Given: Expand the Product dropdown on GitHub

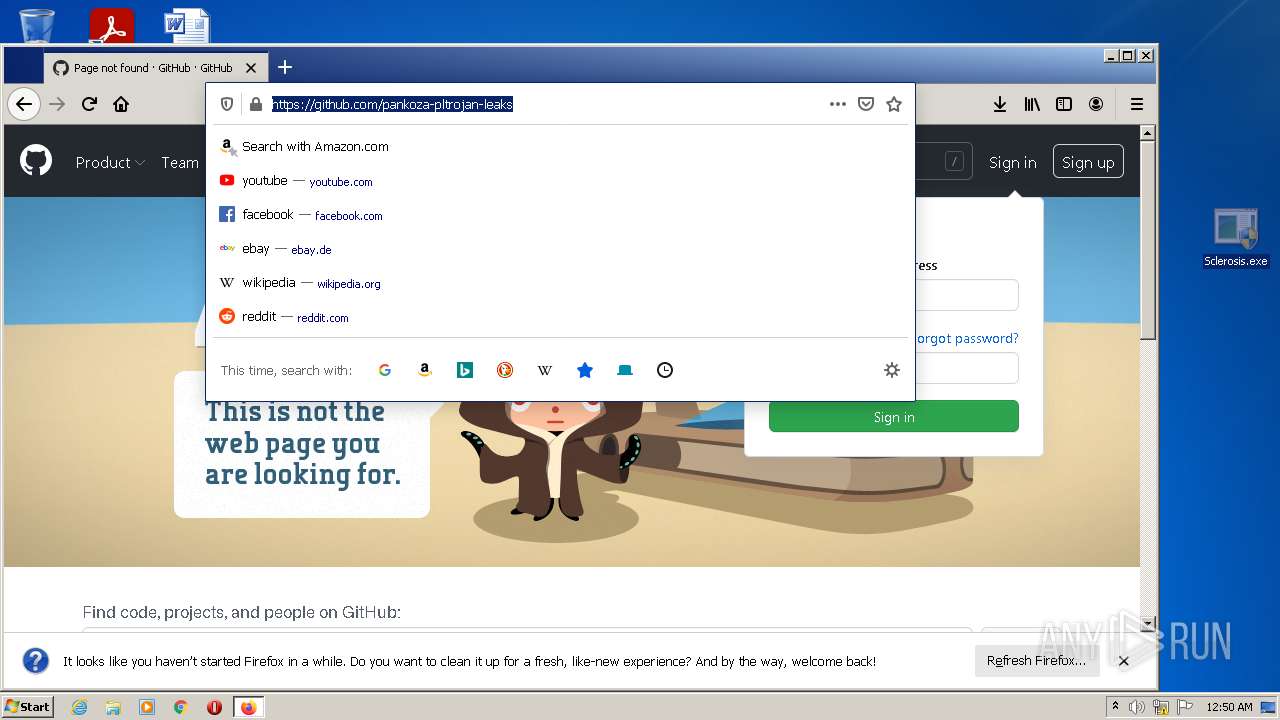Looking at the screenshot, I should pyautogui.click(x=110, y=162).
